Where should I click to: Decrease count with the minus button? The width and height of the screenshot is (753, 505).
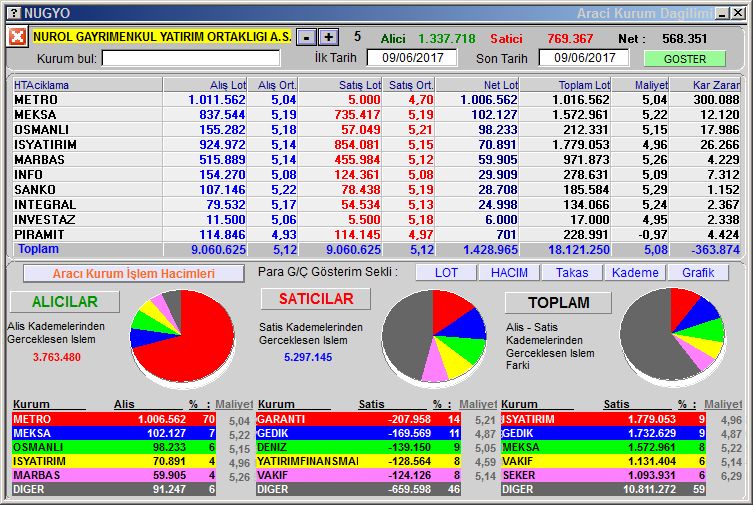click(306, 37)
